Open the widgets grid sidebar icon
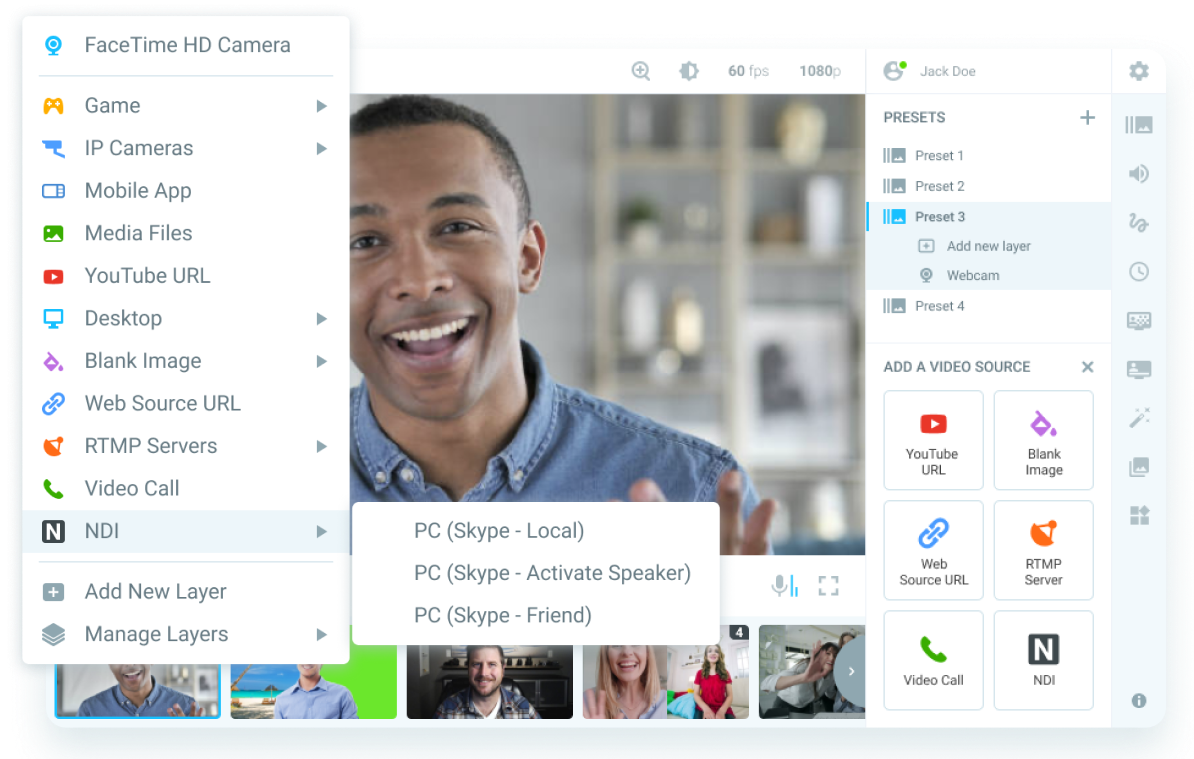Viewport: 1194px width, 759px height. point(1138,515)
